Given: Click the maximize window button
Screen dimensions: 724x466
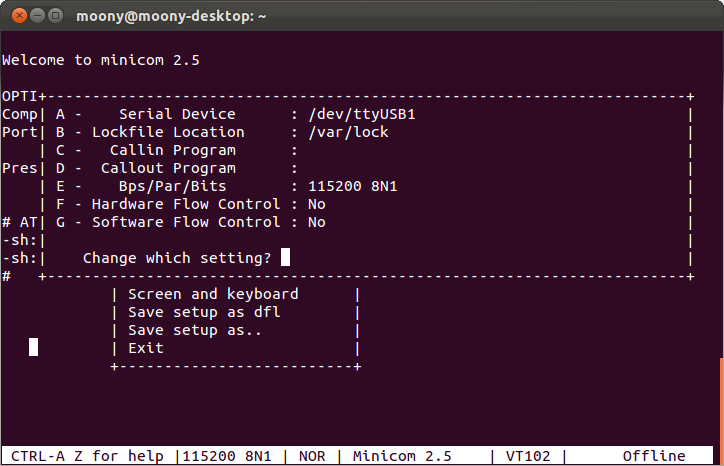Looking at the screenshot, I should pos(55,16).
